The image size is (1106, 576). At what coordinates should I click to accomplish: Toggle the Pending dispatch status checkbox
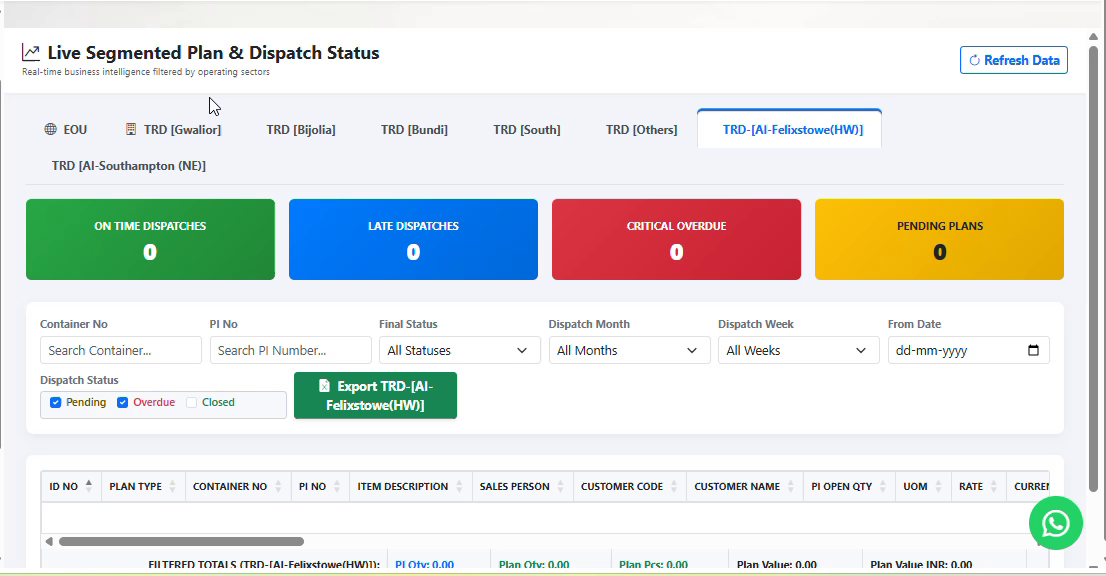click(56, 403)
